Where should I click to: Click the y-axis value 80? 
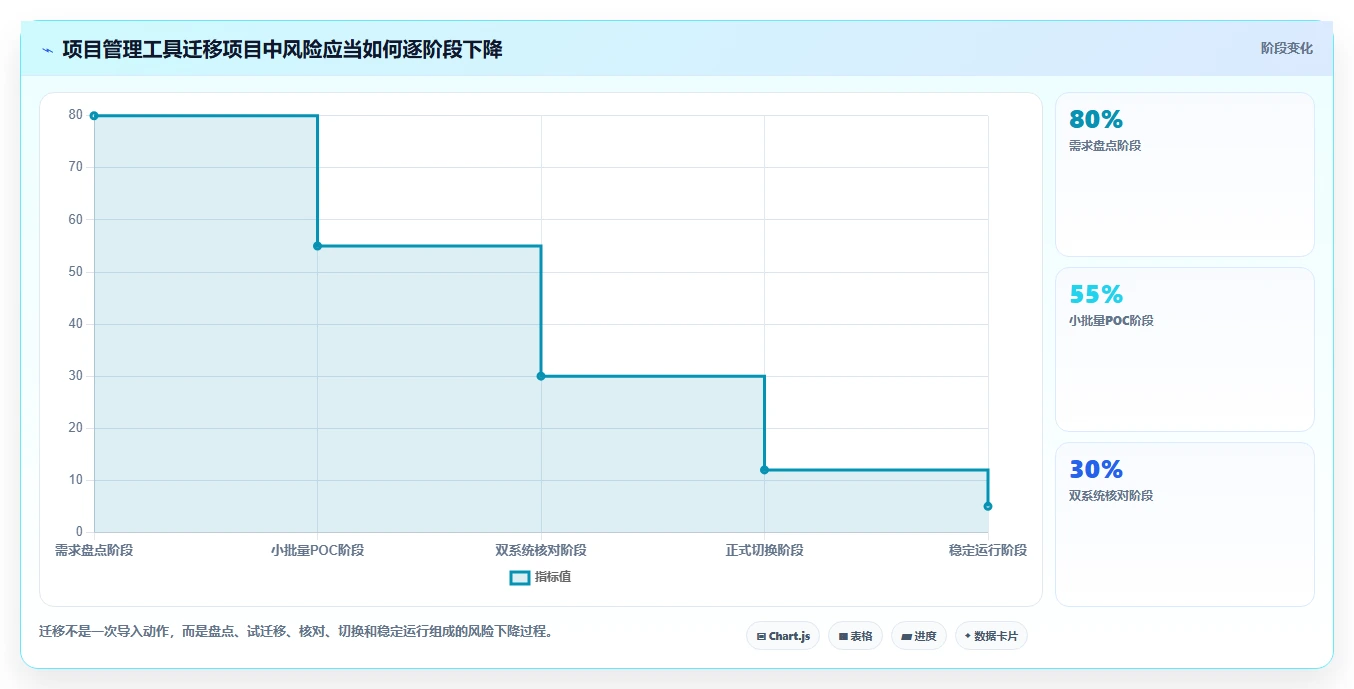76,115
